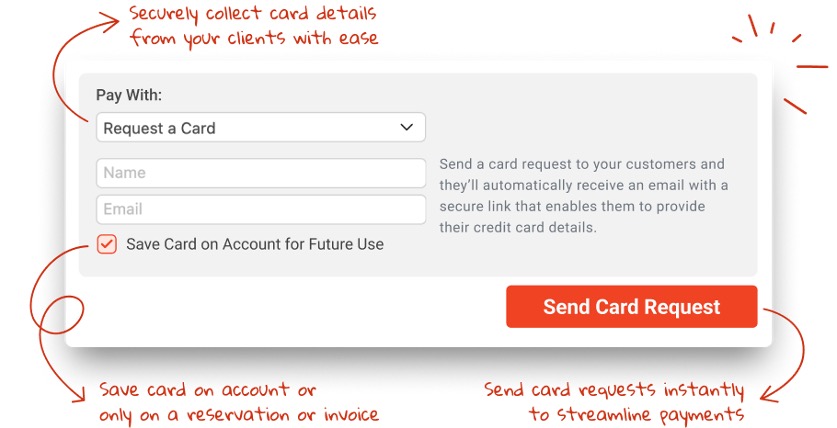Viewport: 837px width, 428px height.
Task: Focus the Email input field
Action: click(x=260, y=209)
